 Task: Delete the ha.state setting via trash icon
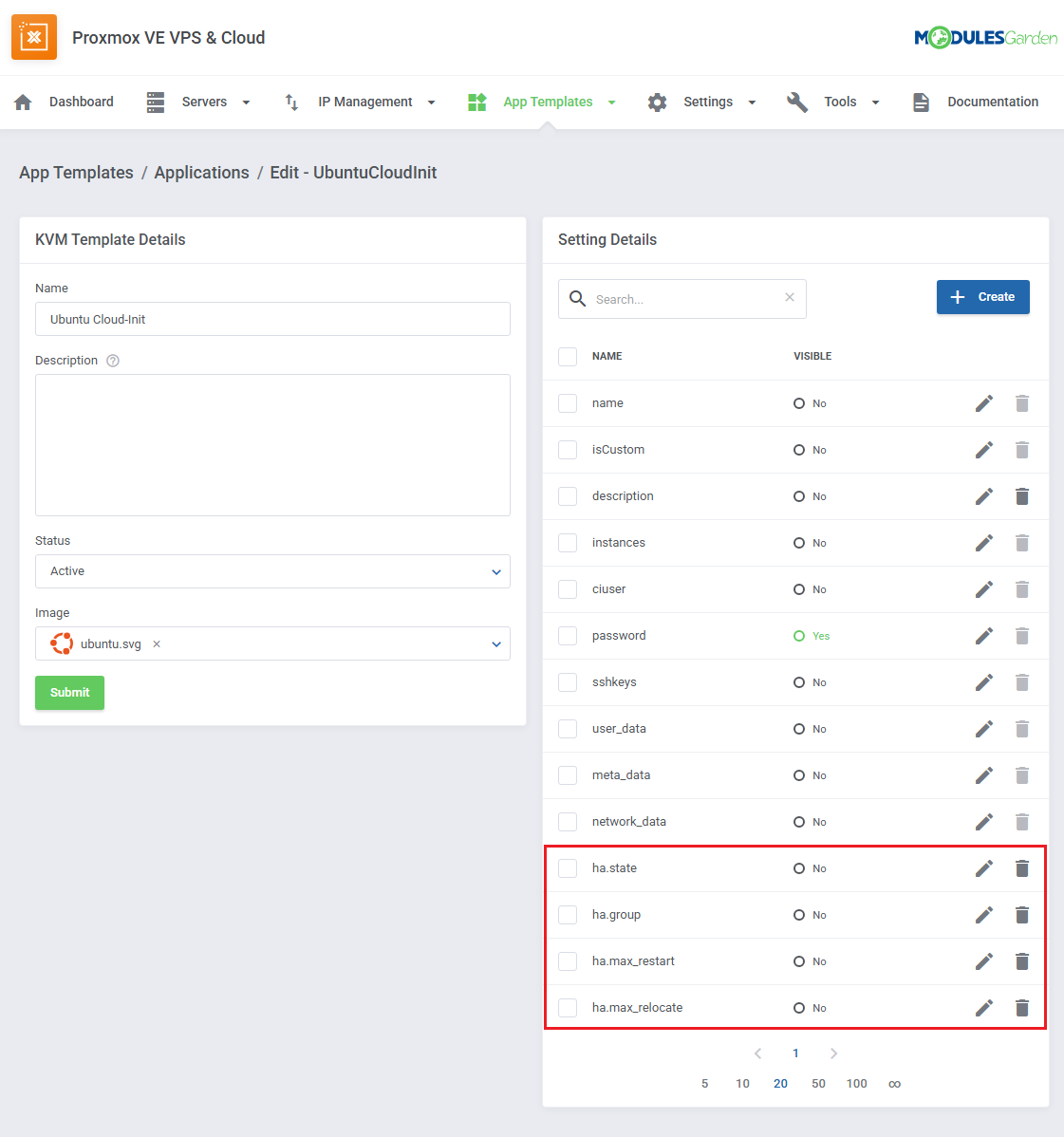[x=1021, y=868]
